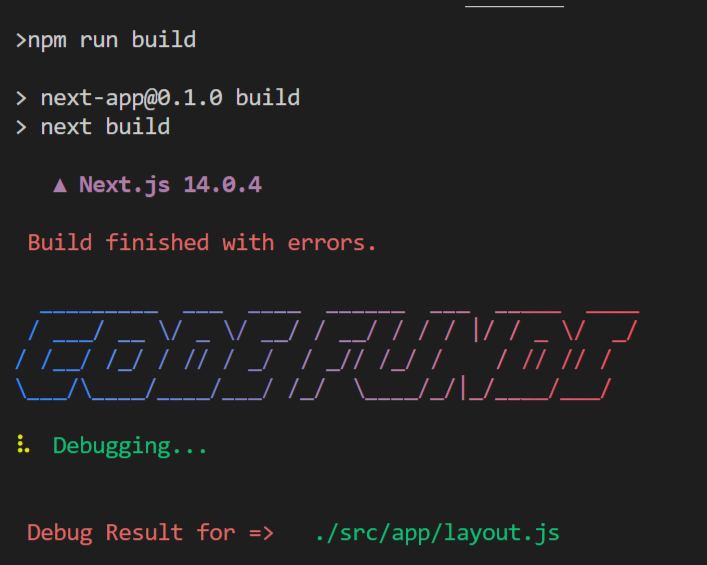The height and width of the screenshot is (565, 707).
Task: Click the green 'Debugging...' status text
Action: 130,446
